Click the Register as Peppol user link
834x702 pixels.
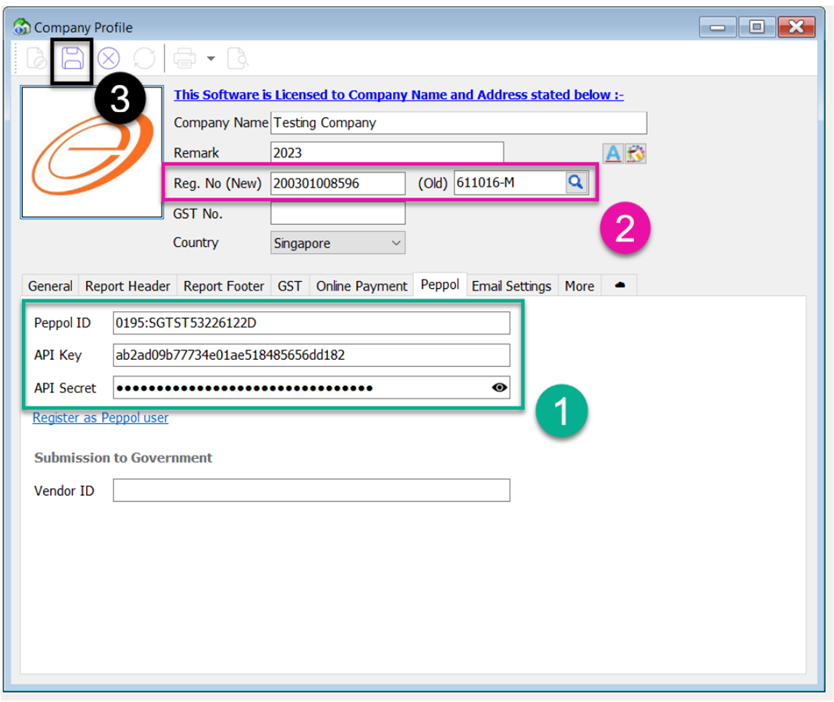click(x=100, y=418)
